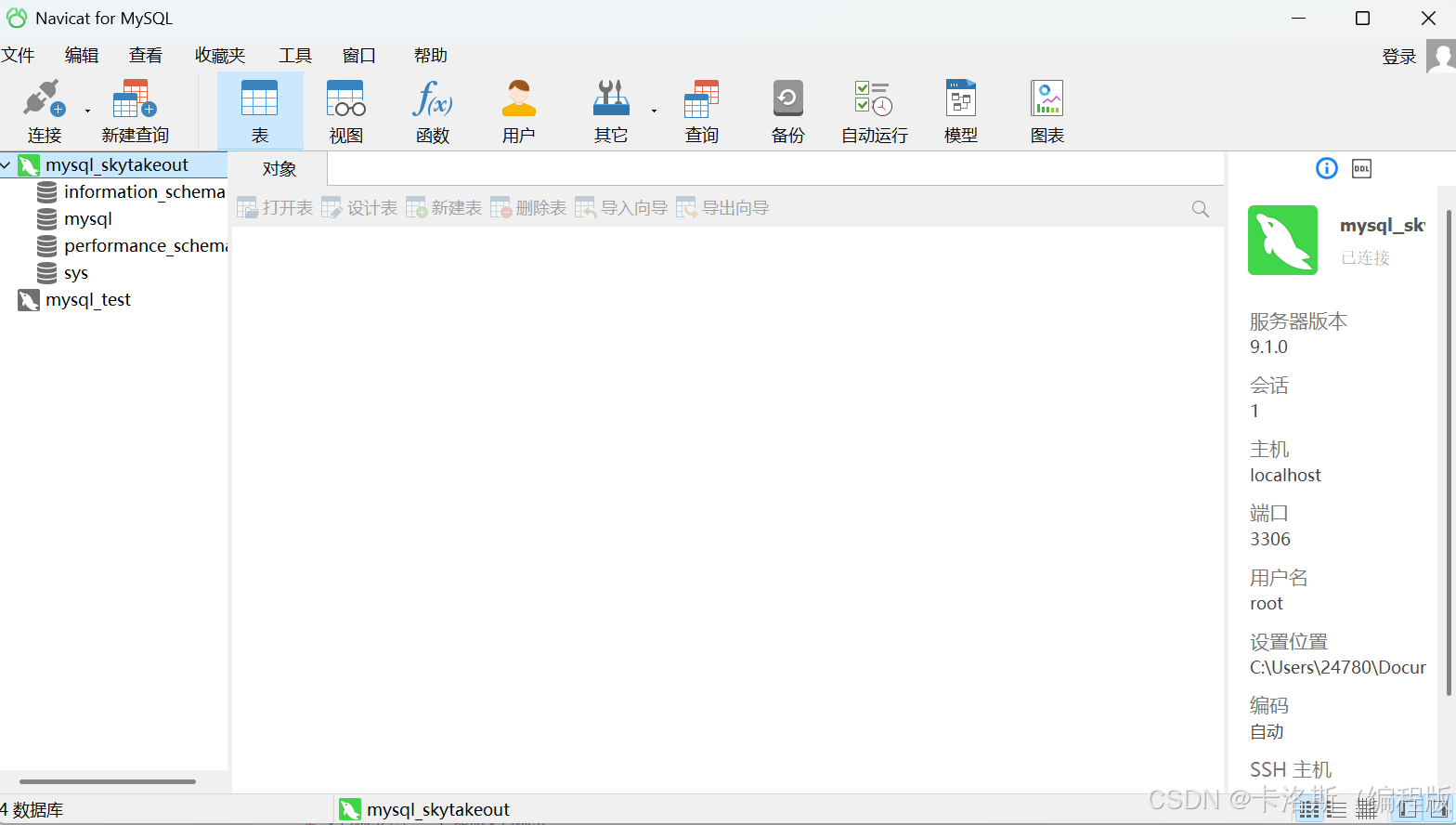The image size is (1456, 825).
Task: Click the server version 9.1.0 value
Action: tap(1268, 347)
